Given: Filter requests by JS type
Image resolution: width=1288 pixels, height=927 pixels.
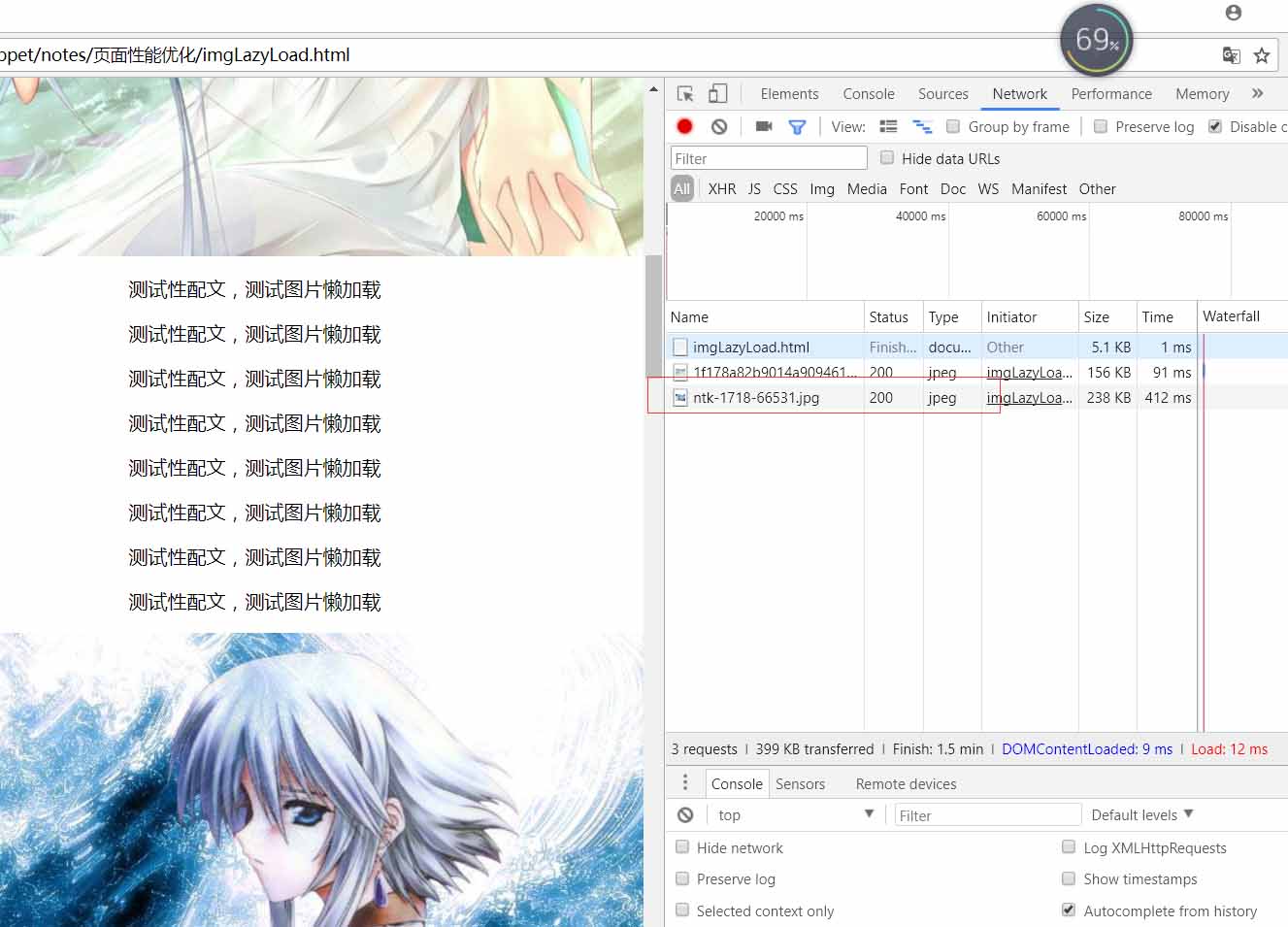Looking at the screenshot, I should pos(754,189).
